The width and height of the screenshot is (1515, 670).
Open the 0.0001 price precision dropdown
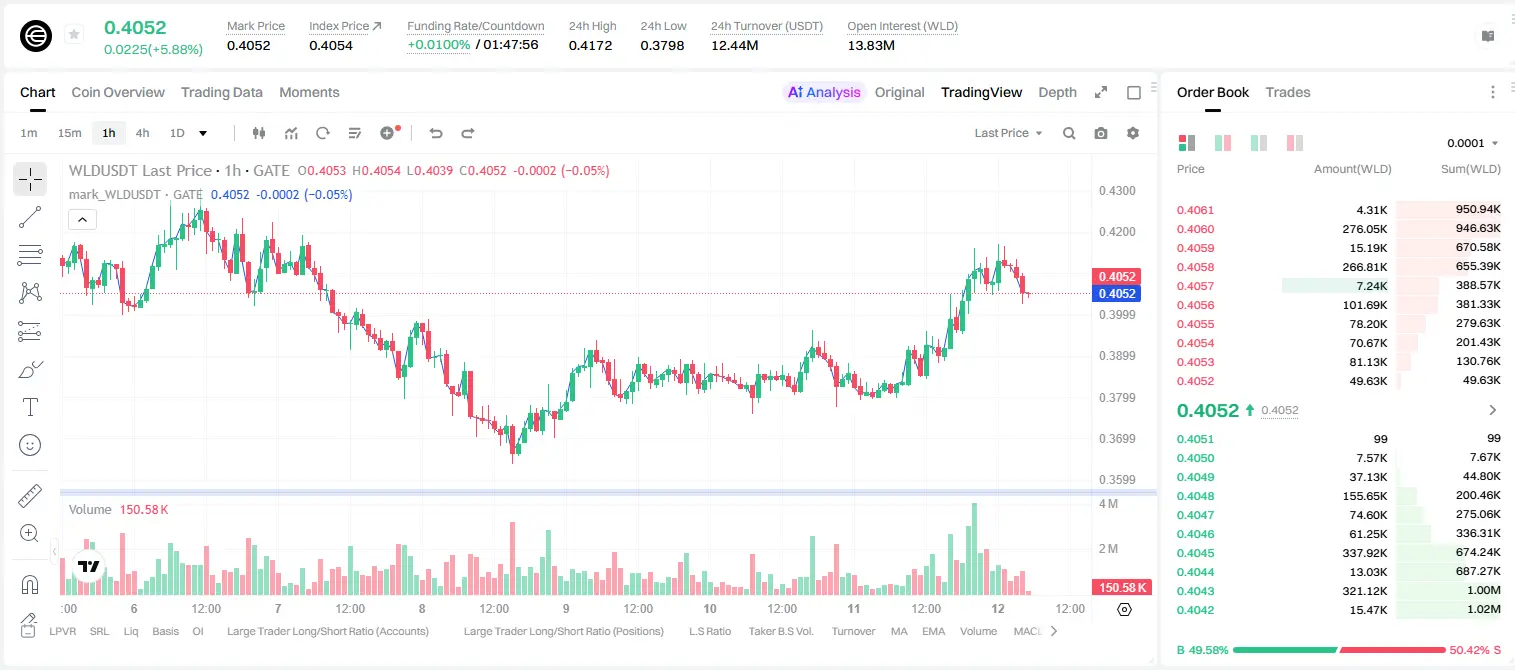(x=1472, y=143)
